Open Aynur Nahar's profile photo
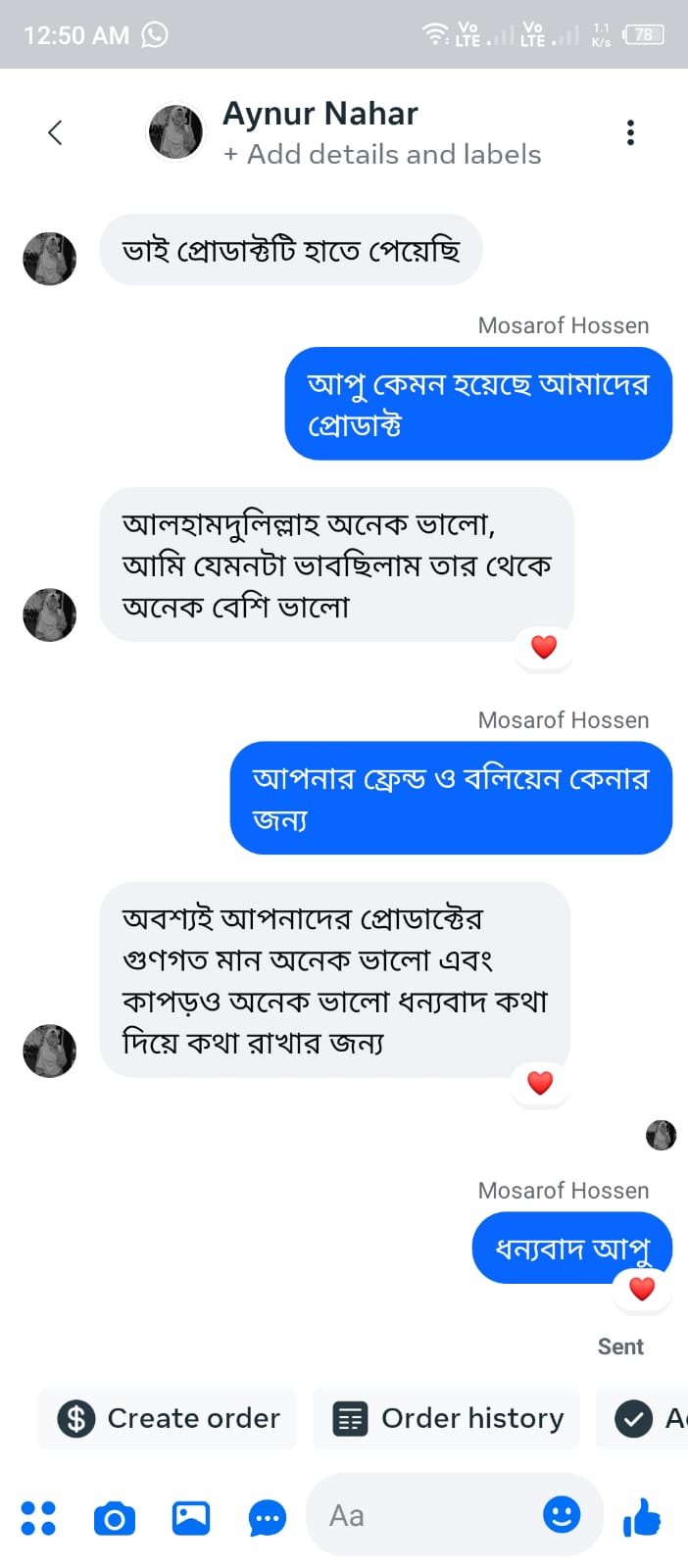Viewport: 688px width, 1568px height. tap(174, 130)
